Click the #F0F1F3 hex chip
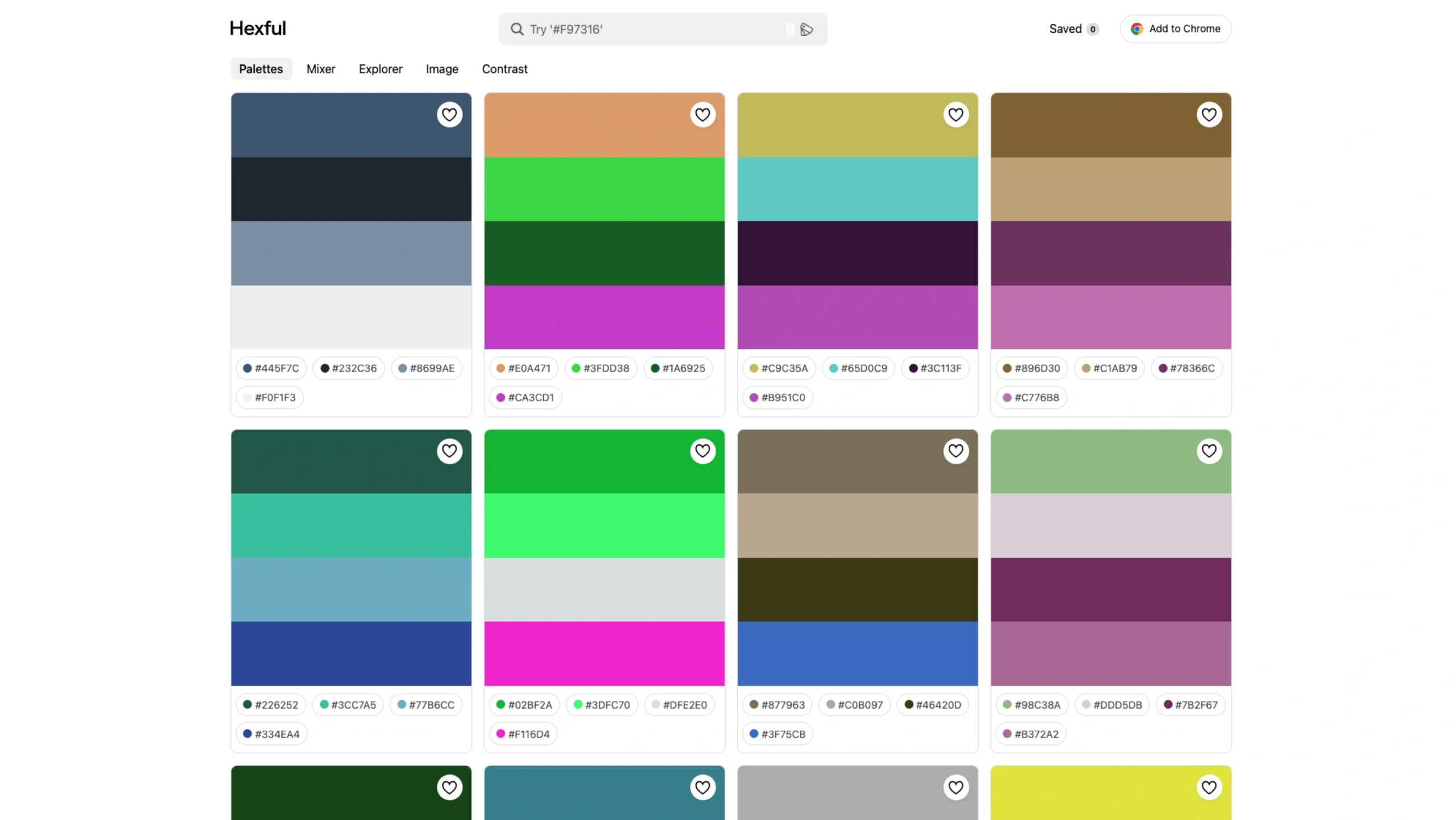The width and height of the screenshot is (1456, 820). tap(270, 398)
